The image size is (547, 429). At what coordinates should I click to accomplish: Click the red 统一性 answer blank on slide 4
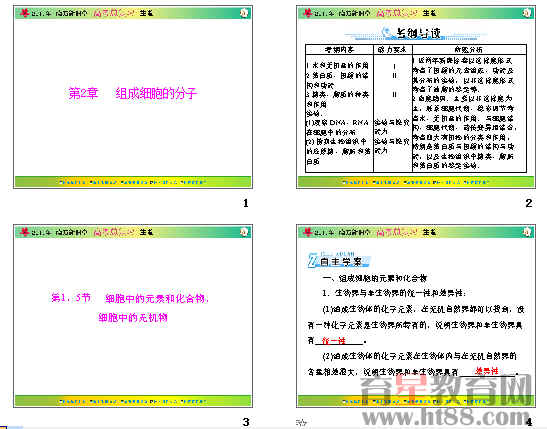tap(334, 340)
